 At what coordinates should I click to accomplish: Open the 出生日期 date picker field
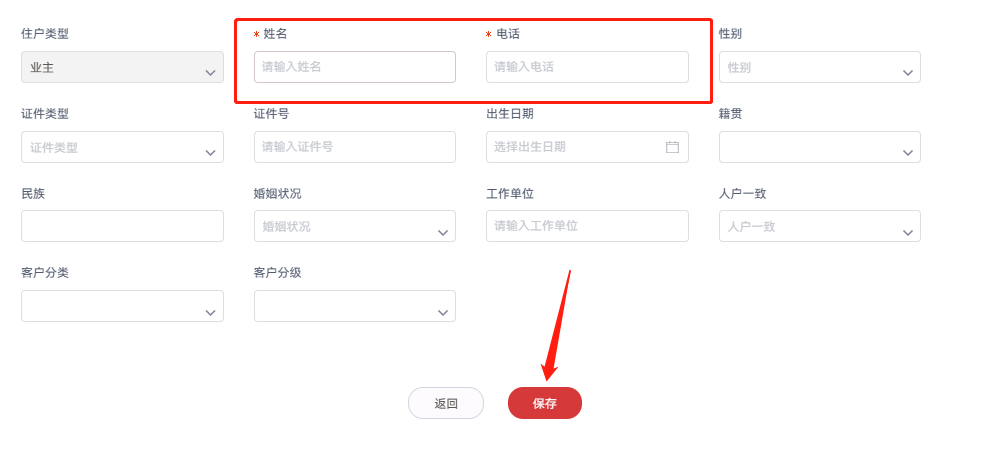point(575,147)
